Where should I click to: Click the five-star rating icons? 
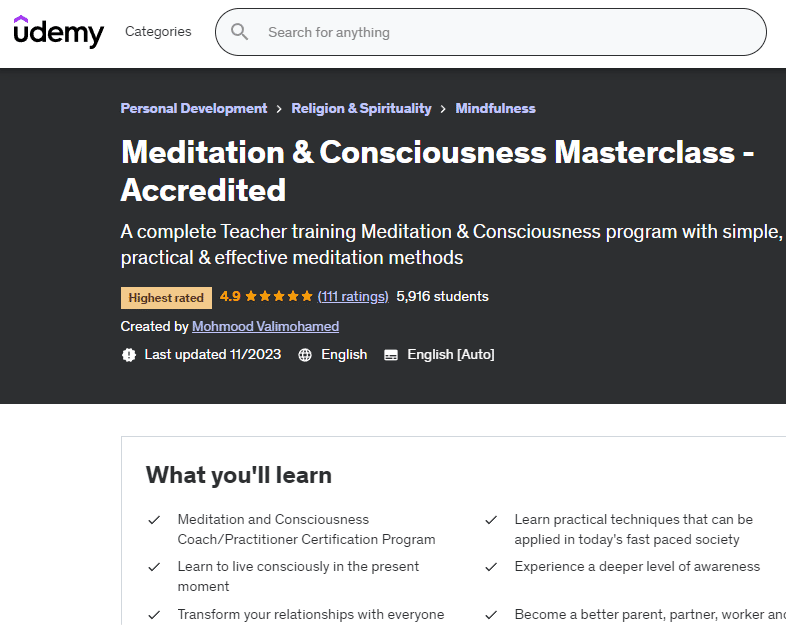pyautogui.click(x=278, y=297)
